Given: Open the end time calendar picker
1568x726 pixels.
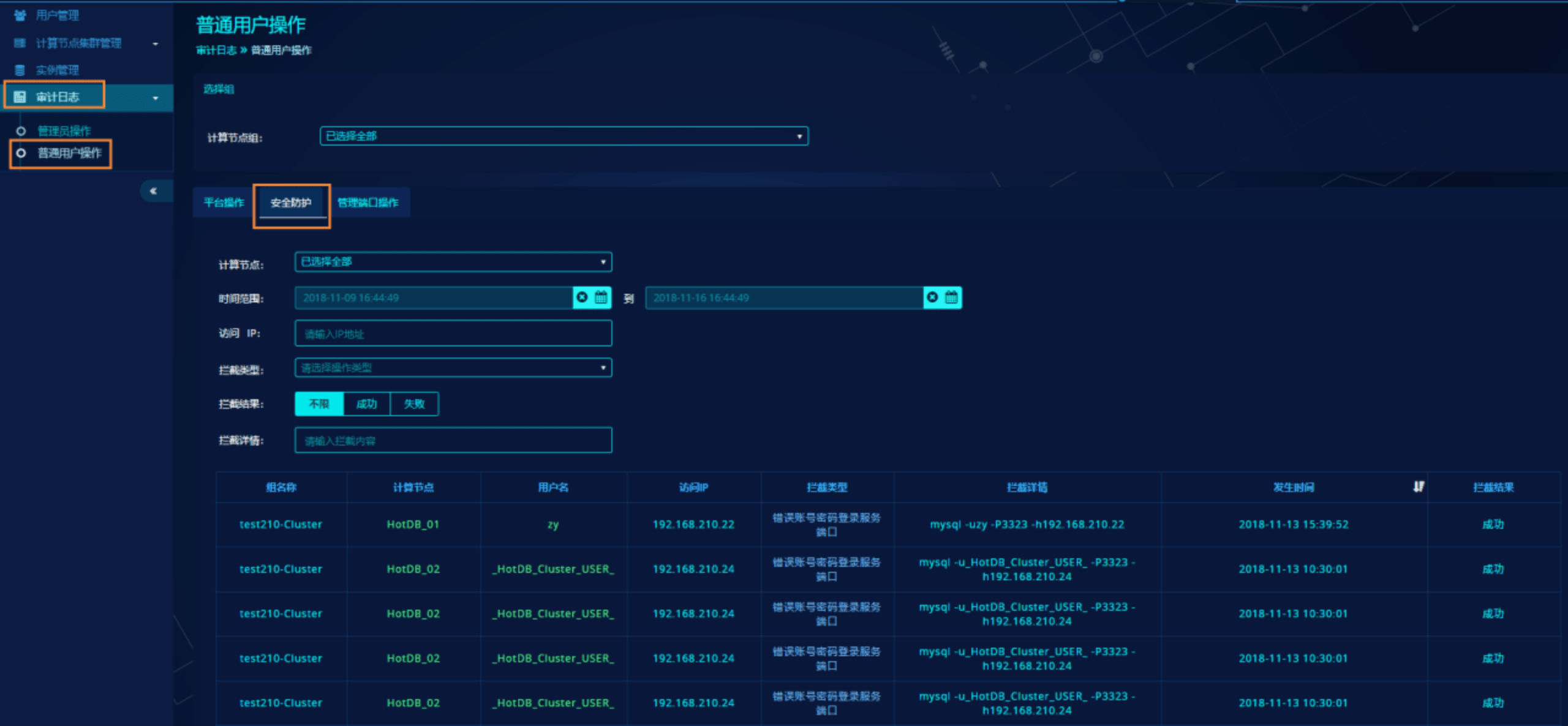Looking at the screenshot, I should pyautogui.click(x=951, y=298).
